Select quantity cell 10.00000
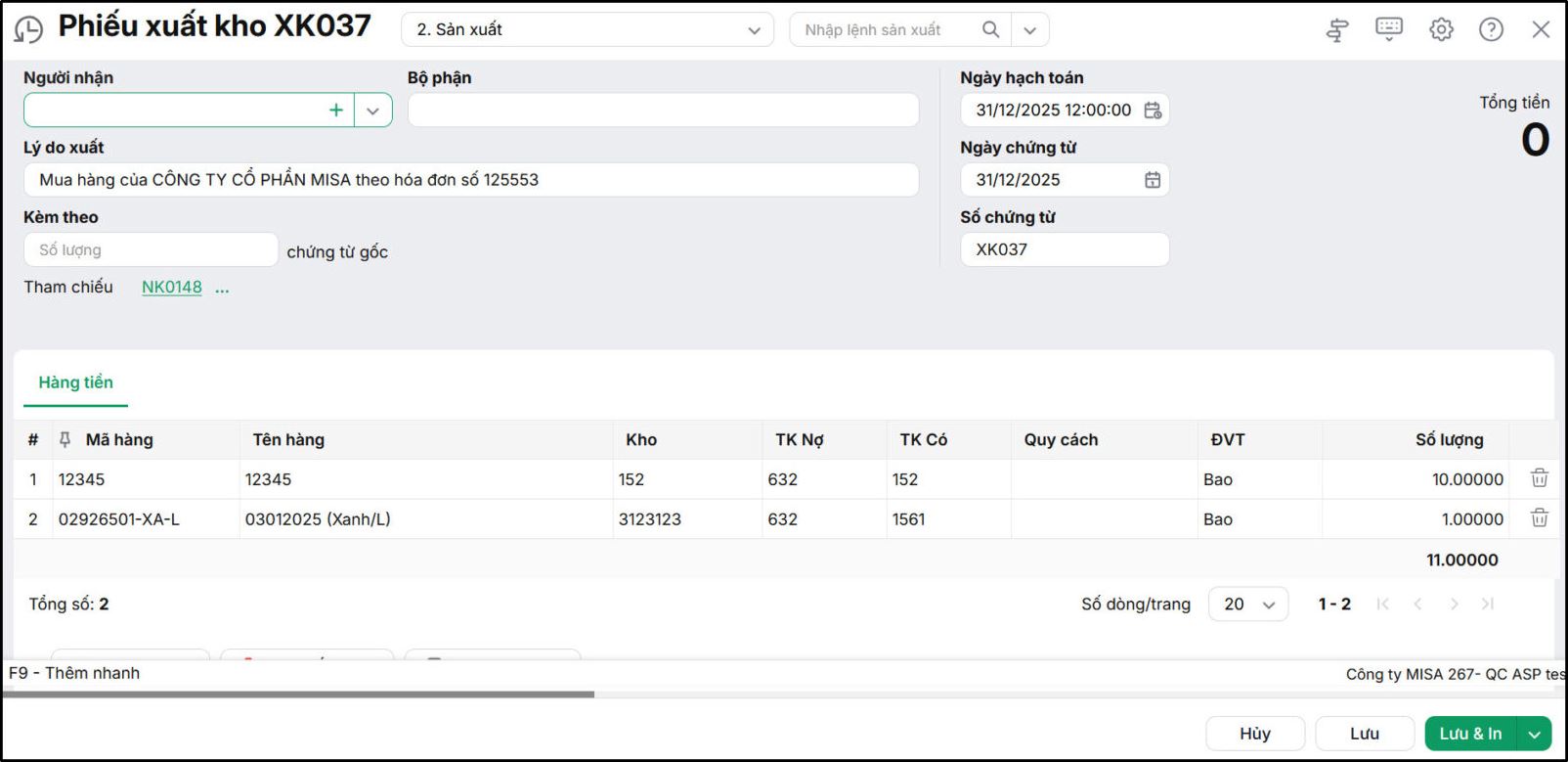This screenshot has width=1568, height=762. pos(1416,479)
